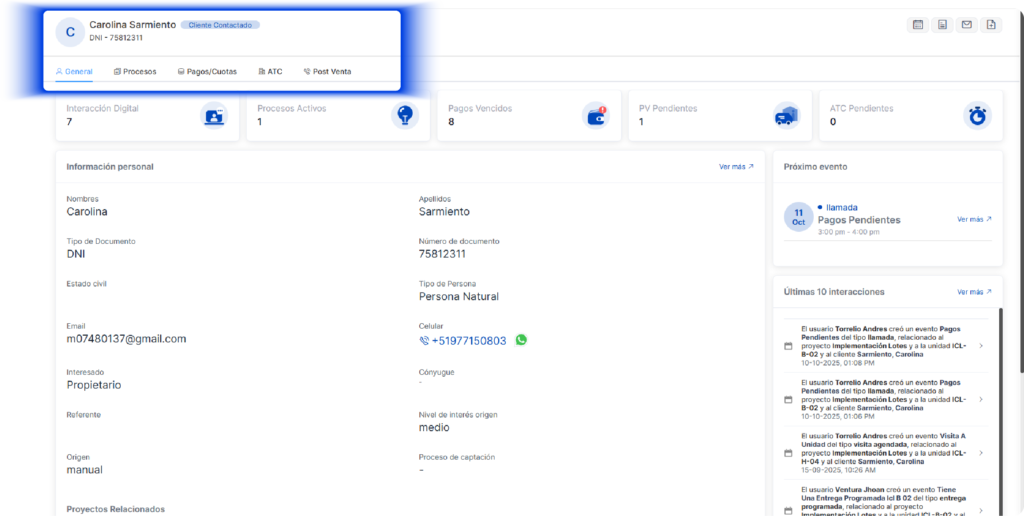Click the Pagos Vencidos wallet icon
The height and width of the screenshot is (516, 1024).
(596, 116)
